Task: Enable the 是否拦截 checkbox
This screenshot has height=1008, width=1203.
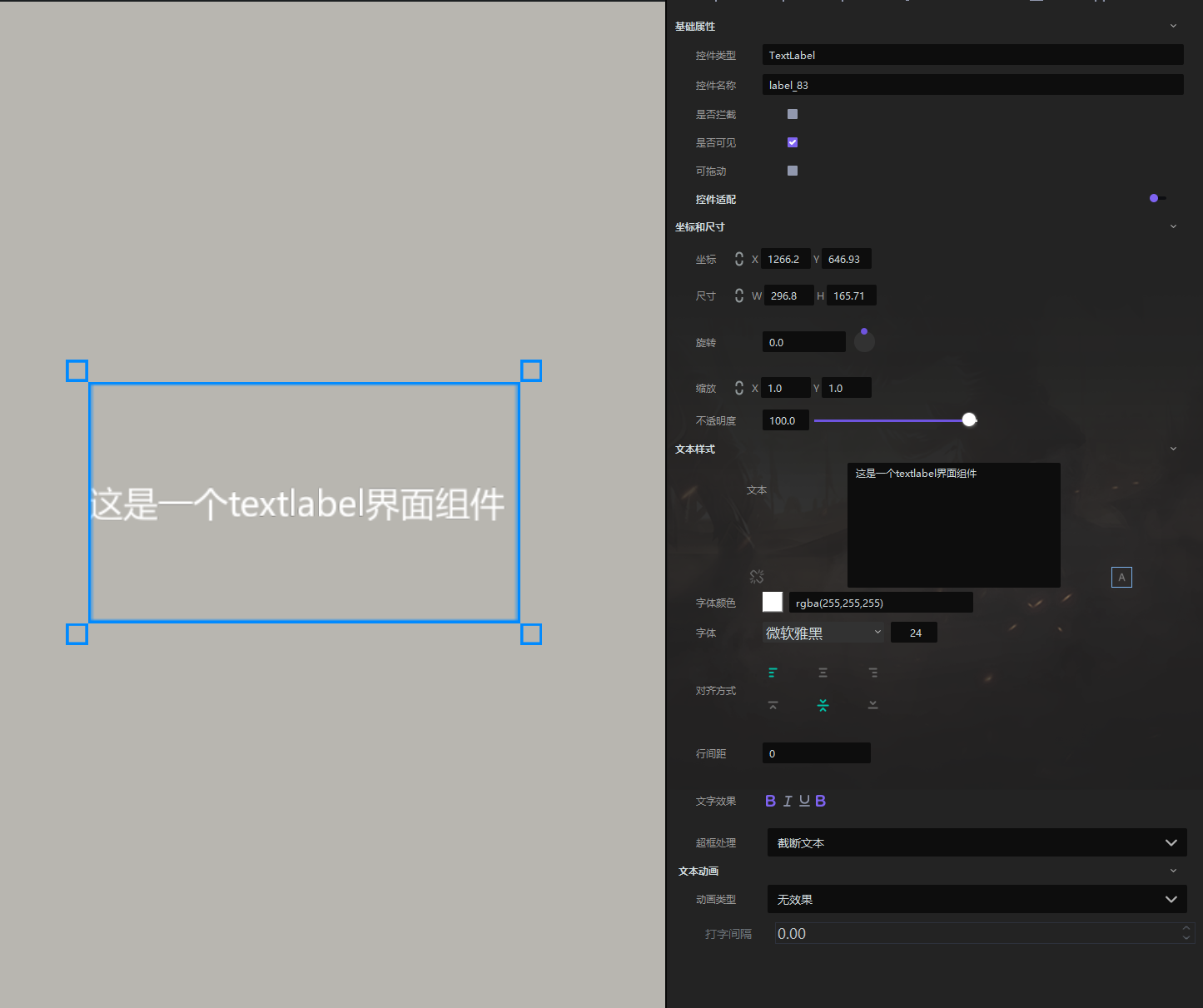Action: (x=793, y=114)
